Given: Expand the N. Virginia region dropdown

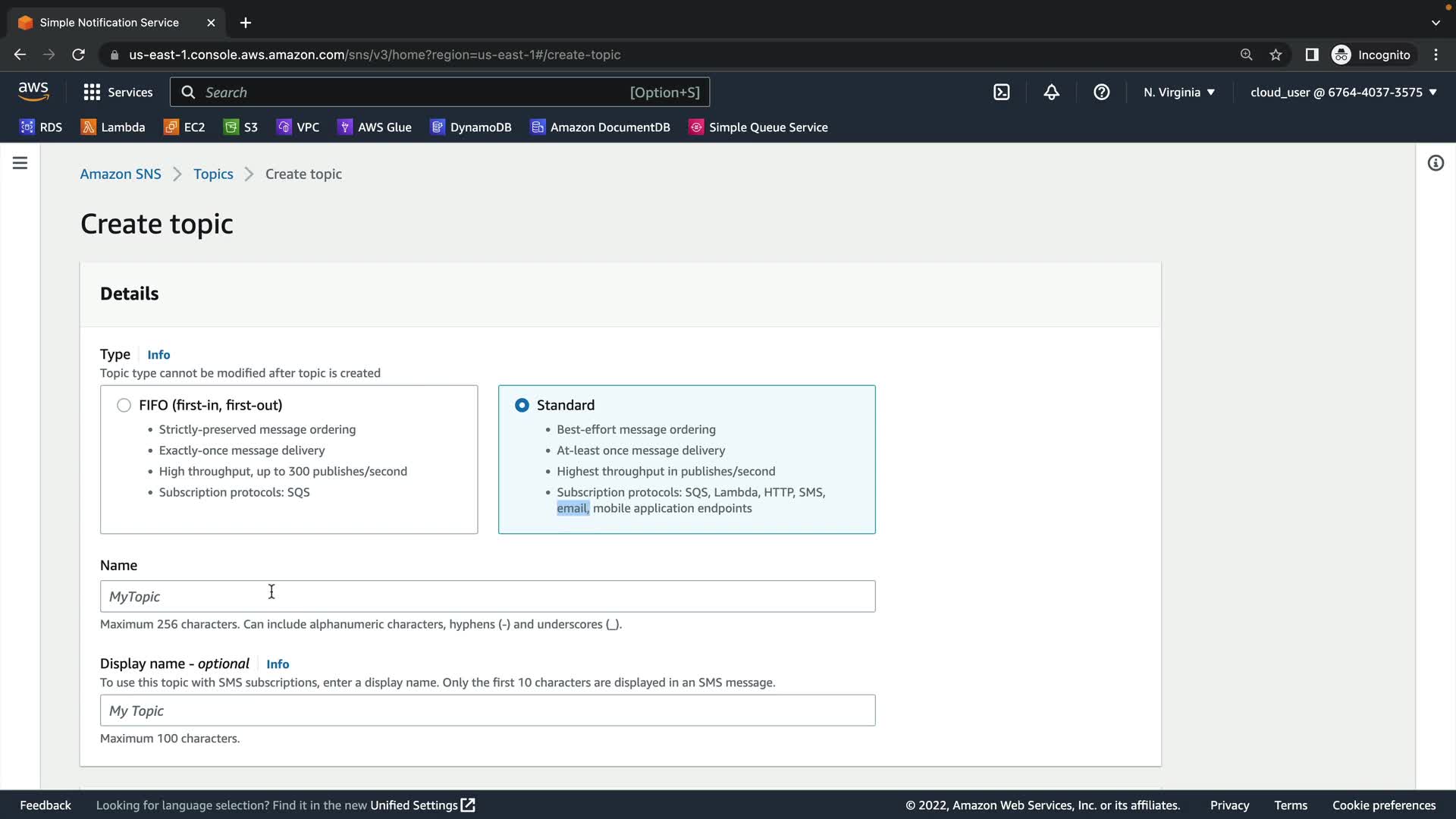Looking at the screenshot, I should tap(1179, 93).
